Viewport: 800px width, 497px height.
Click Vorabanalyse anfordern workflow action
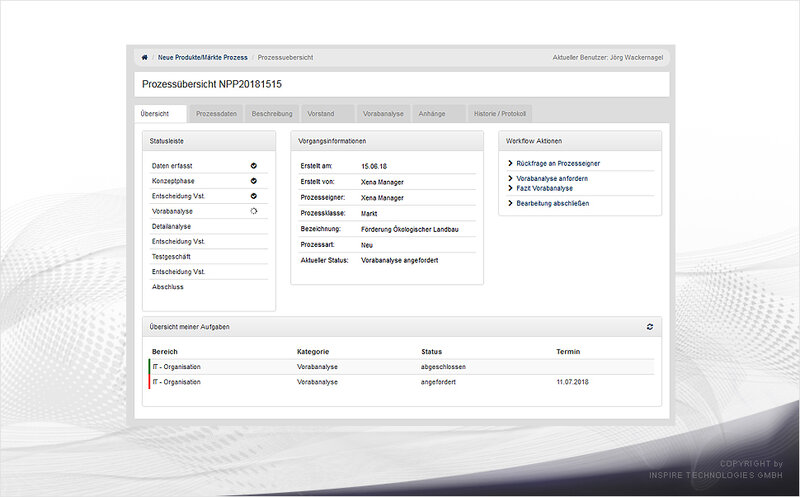[x=552, y=179]
